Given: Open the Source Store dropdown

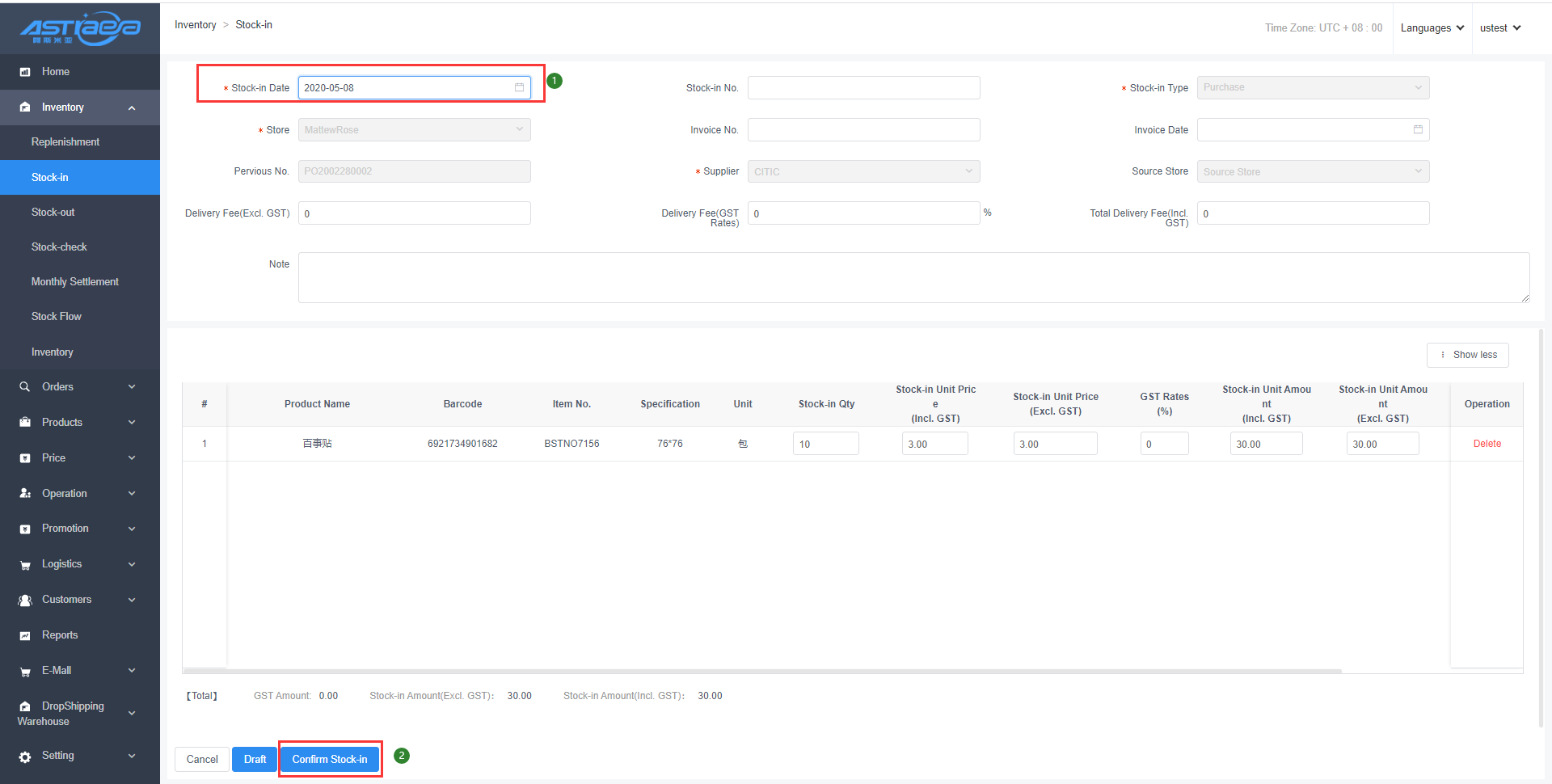Looking at the screenshot, I should coord(1312,171).
